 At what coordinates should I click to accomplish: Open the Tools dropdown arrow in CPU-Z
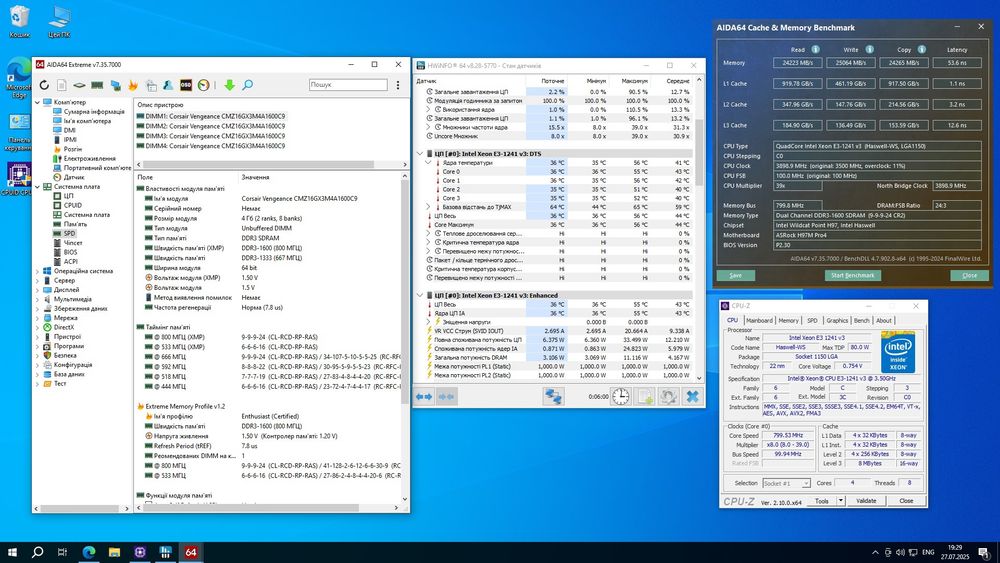841,501
